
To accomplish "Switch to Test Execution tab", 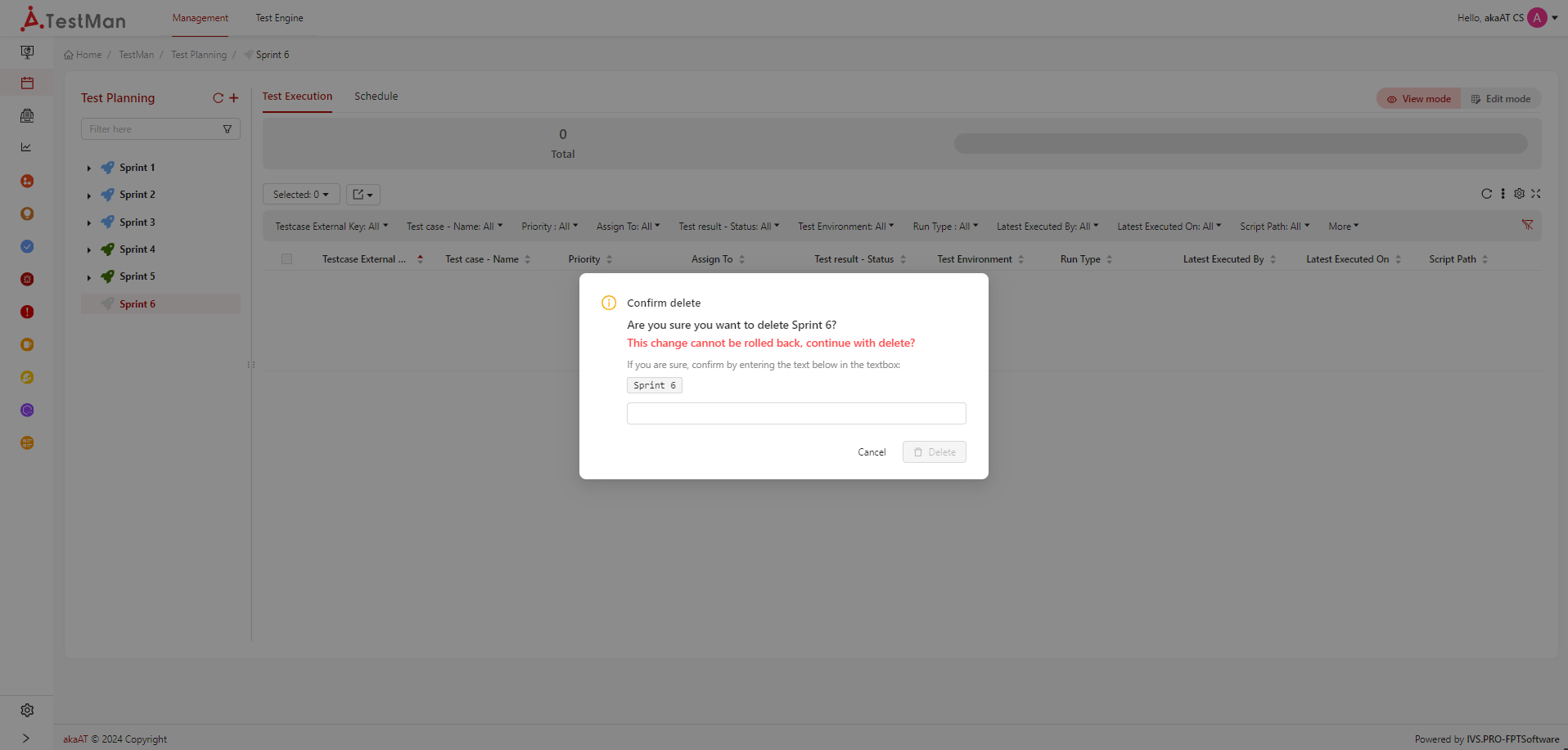I will pos(297,97).
